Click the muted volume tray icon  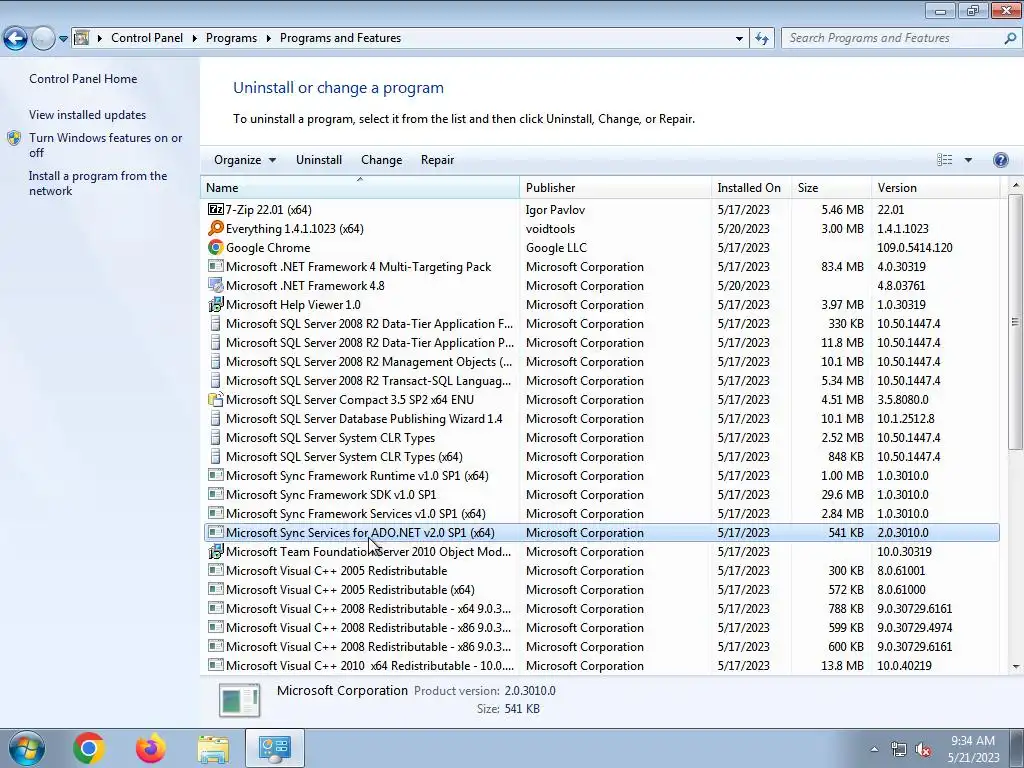923,749
